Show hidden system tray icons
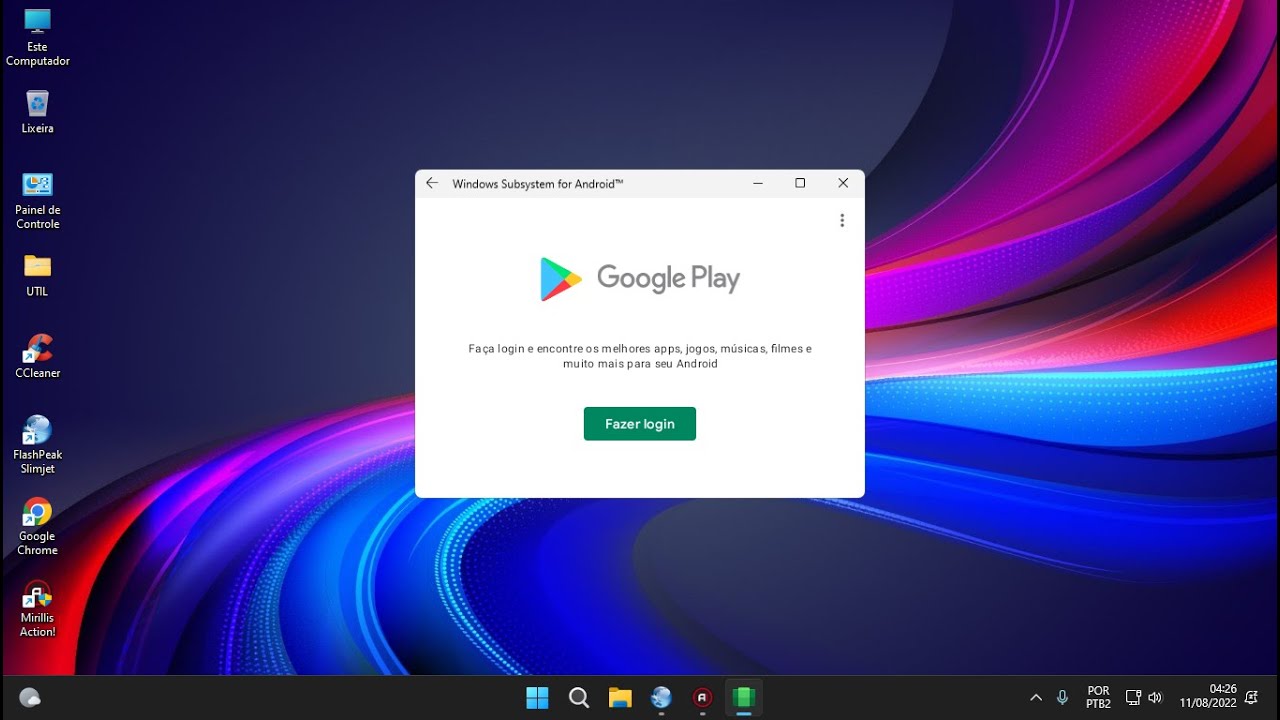 tap(1036, 698)
